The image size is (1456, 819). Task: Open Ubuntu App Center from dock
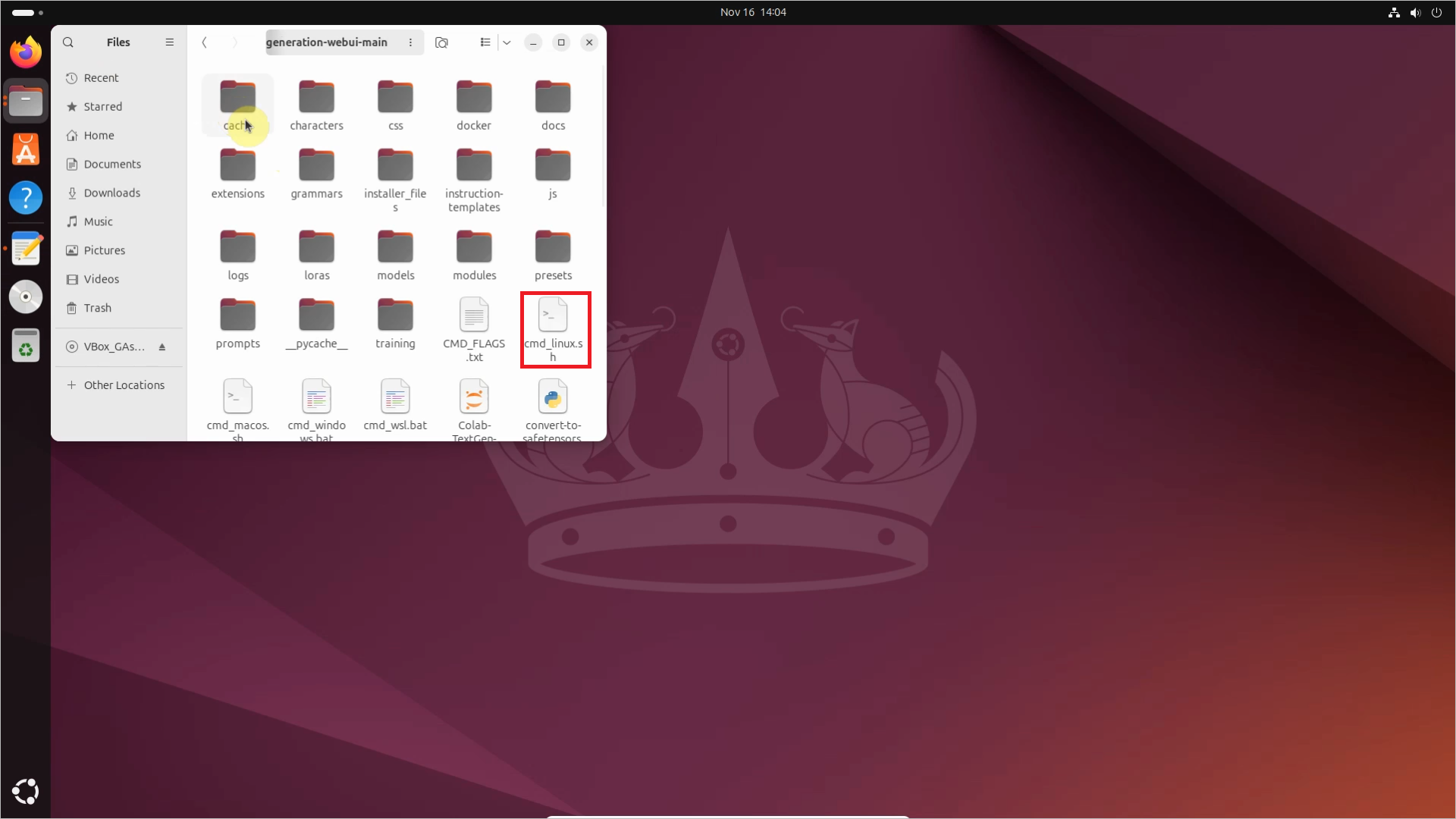tap(26, 149)
